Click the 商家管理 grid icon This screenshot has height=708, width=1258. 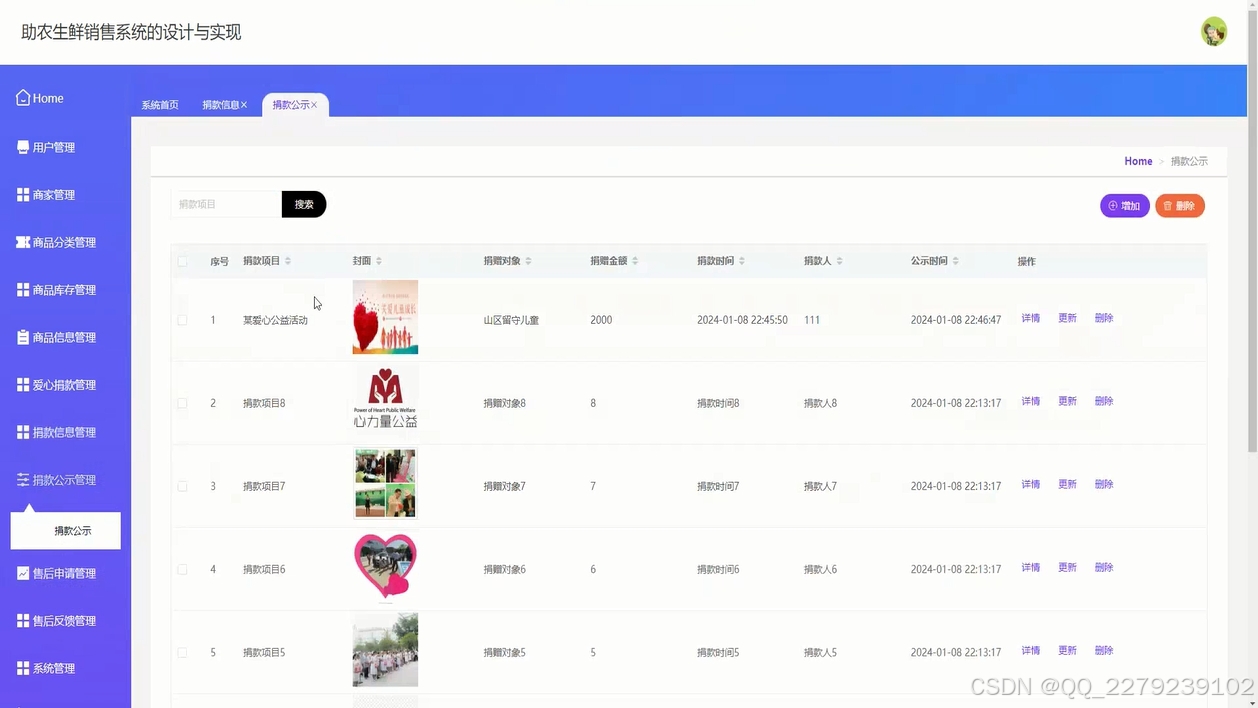click(x=23, y=195)
